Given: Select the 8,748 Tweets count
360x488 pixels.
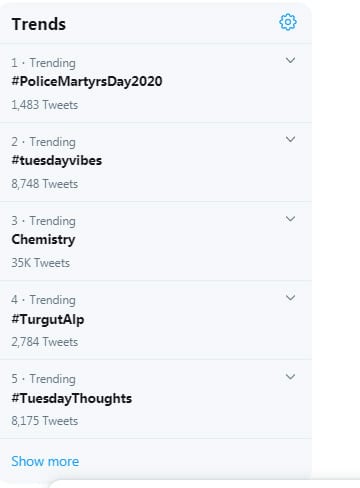Looking at the screenshot, I should (45, 184).
